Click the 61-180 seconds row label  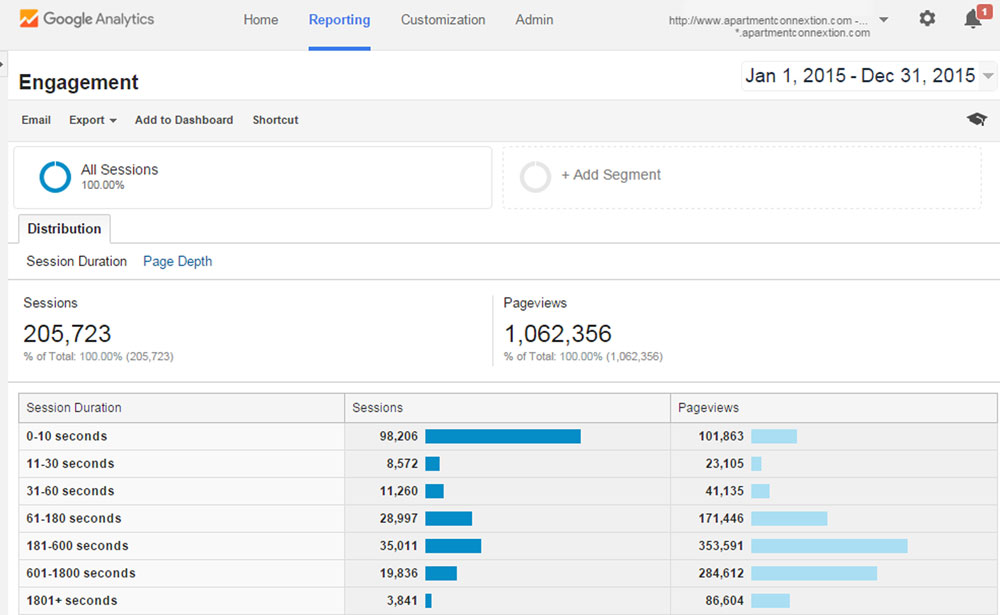pyautogui.click(x=73, y=519)
